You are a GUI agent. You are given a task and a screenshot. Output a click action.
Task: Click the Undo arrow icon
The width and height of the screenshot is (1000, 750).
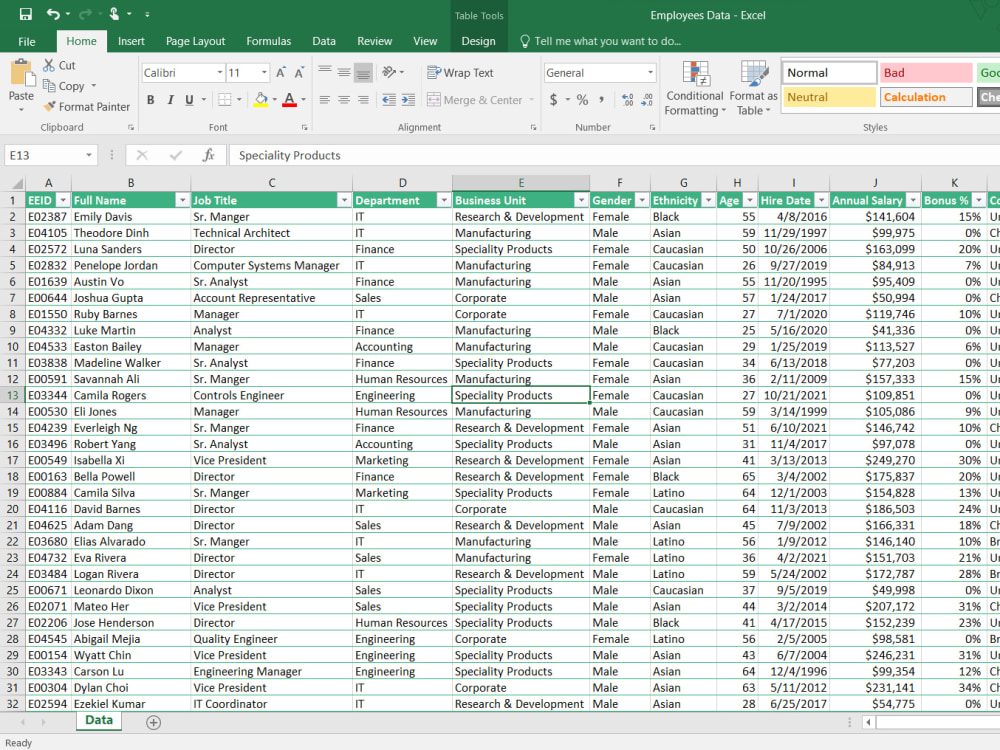pos(53,14)
